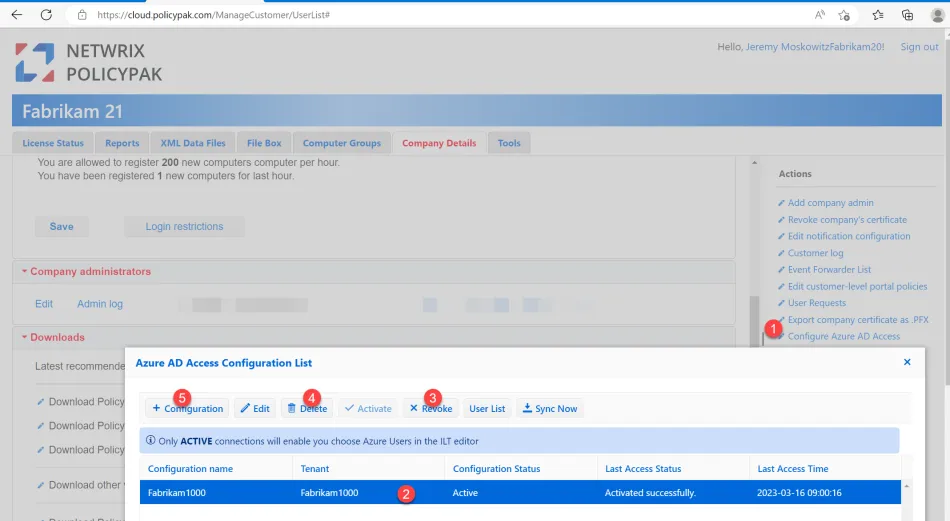950x521 pixels.
Task: Add a new Configuration in the dialog
Action: point(187,408)
